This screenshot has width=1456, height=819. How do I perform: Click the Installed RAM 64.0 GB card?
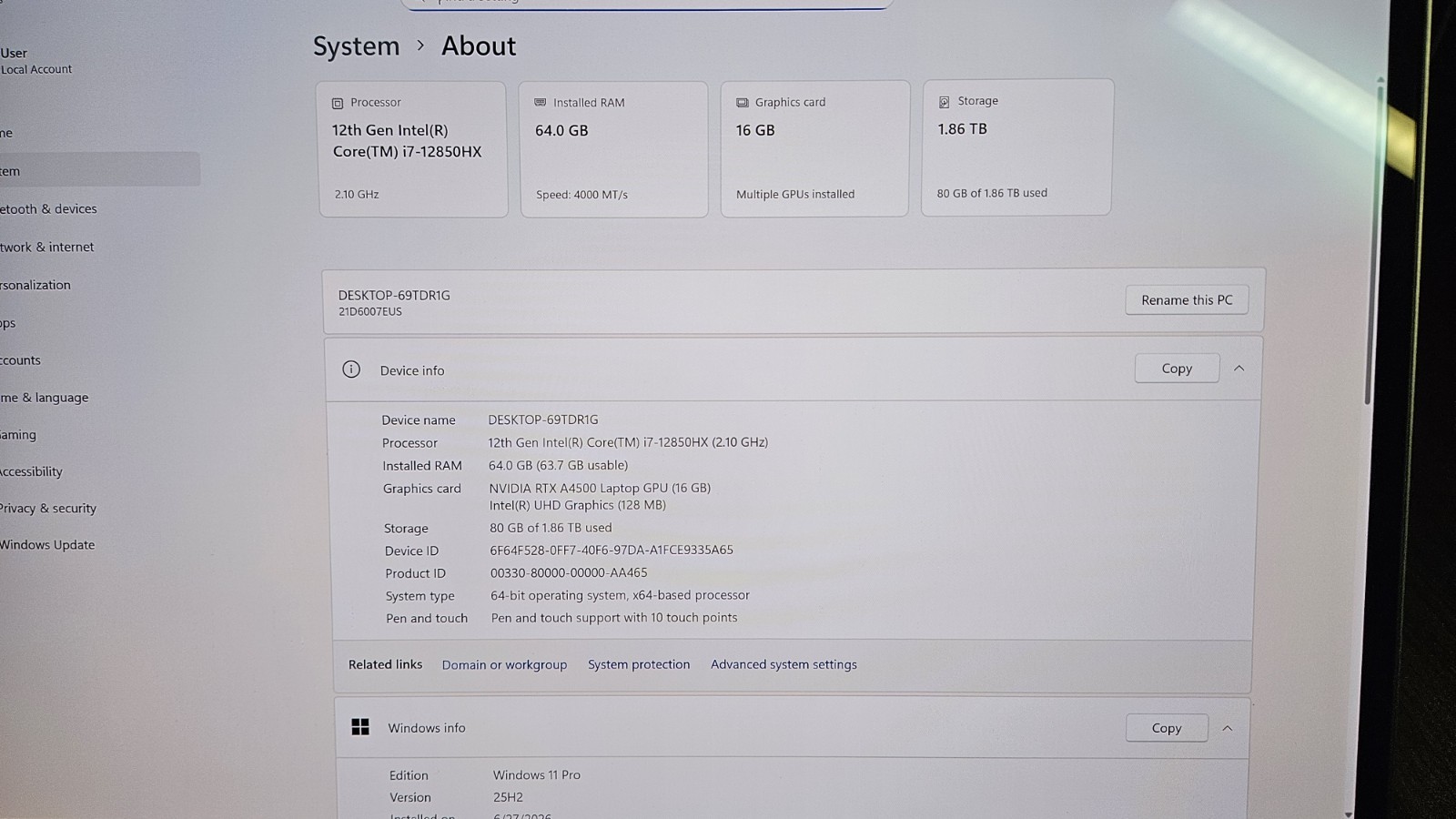coord(614,150)
